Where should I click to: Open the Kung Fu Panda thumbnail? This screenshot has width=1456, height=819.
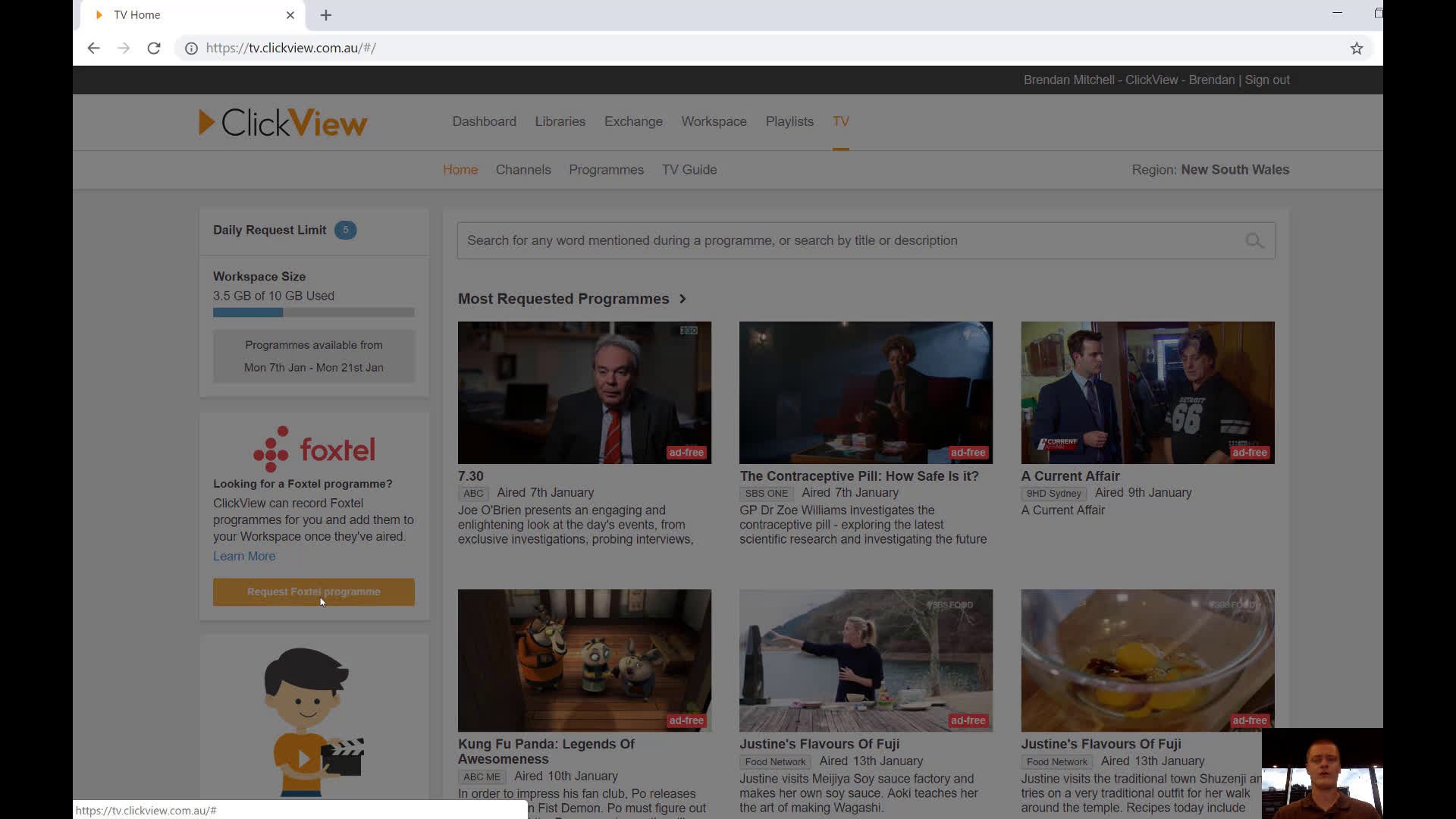[584, 660]
